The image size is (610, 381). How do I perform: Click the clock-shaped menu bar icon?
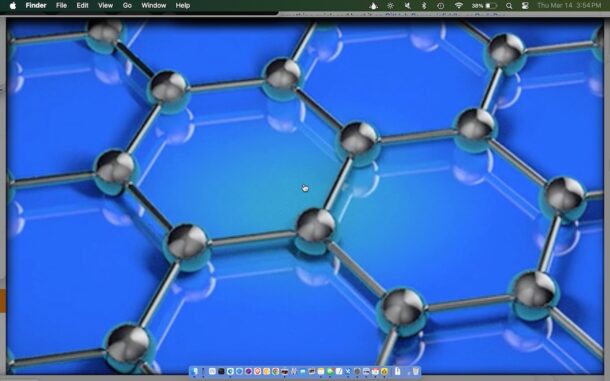(440, 5)
